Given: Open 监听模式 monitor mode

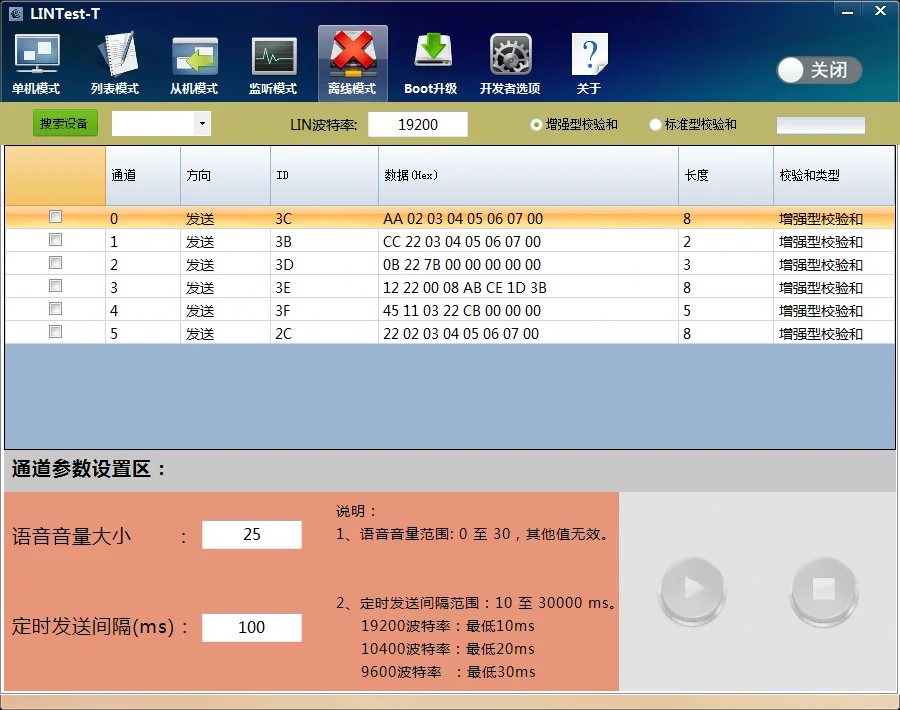Looking at the screenshot, I should (273, 64).
